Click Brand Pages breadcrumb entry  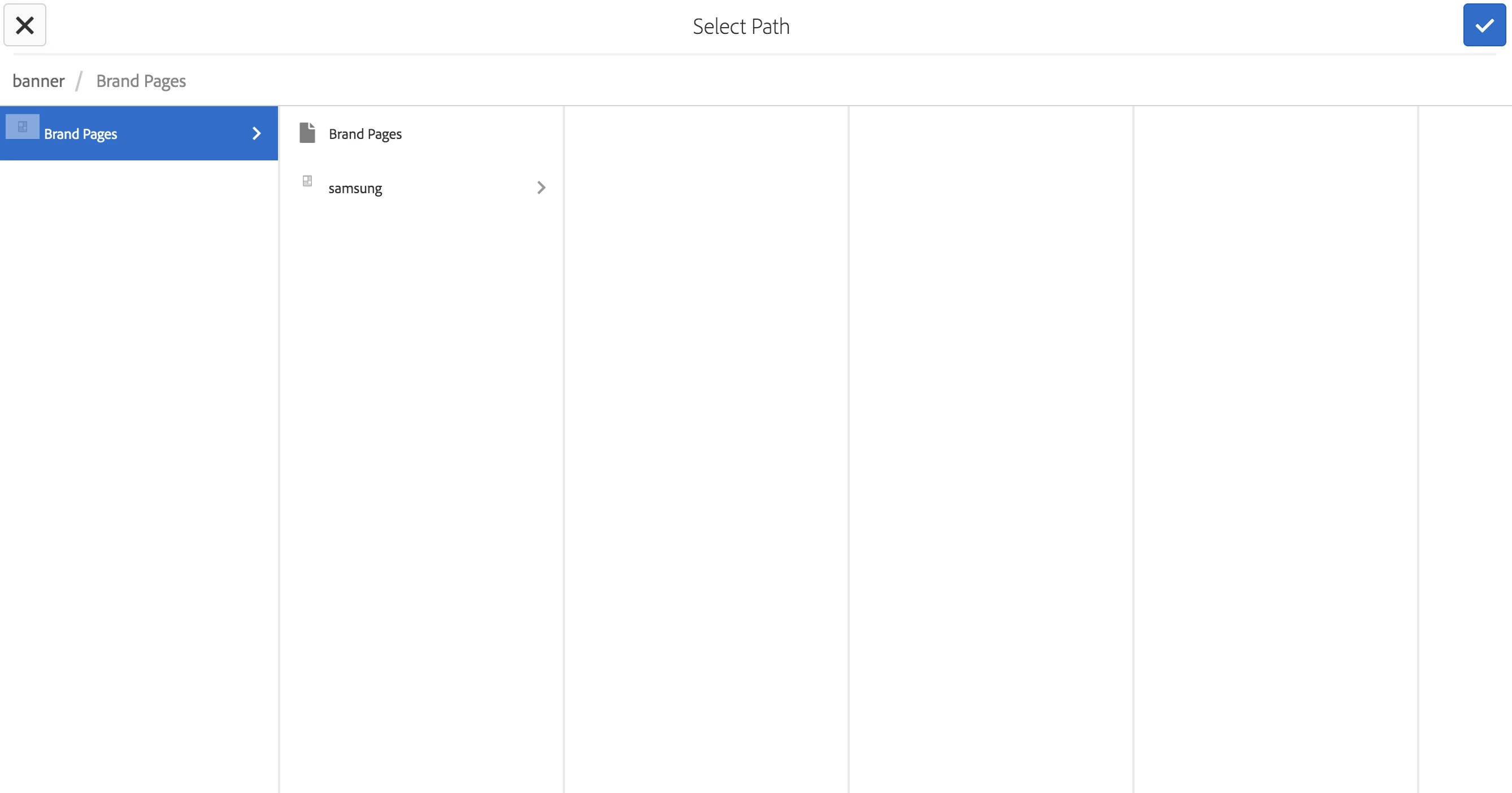141,81
